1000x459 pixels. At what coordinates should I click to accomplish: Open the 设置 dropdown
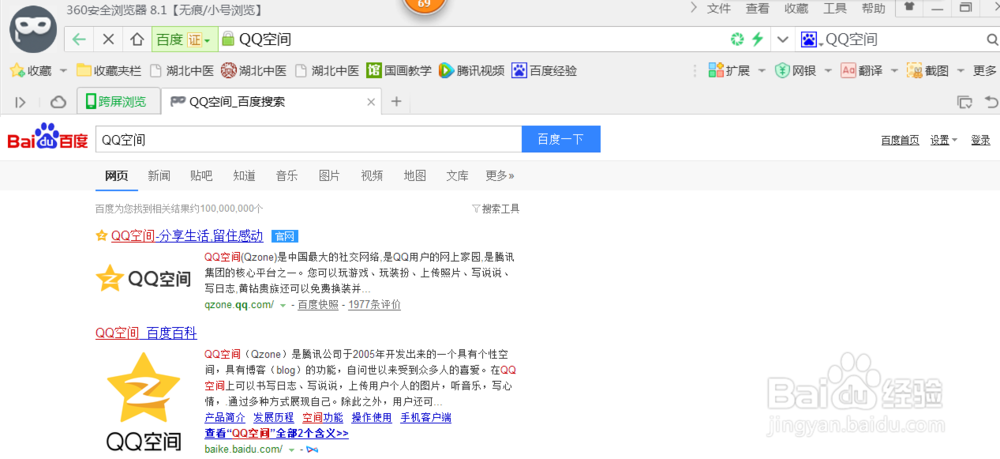coord(943,140)
